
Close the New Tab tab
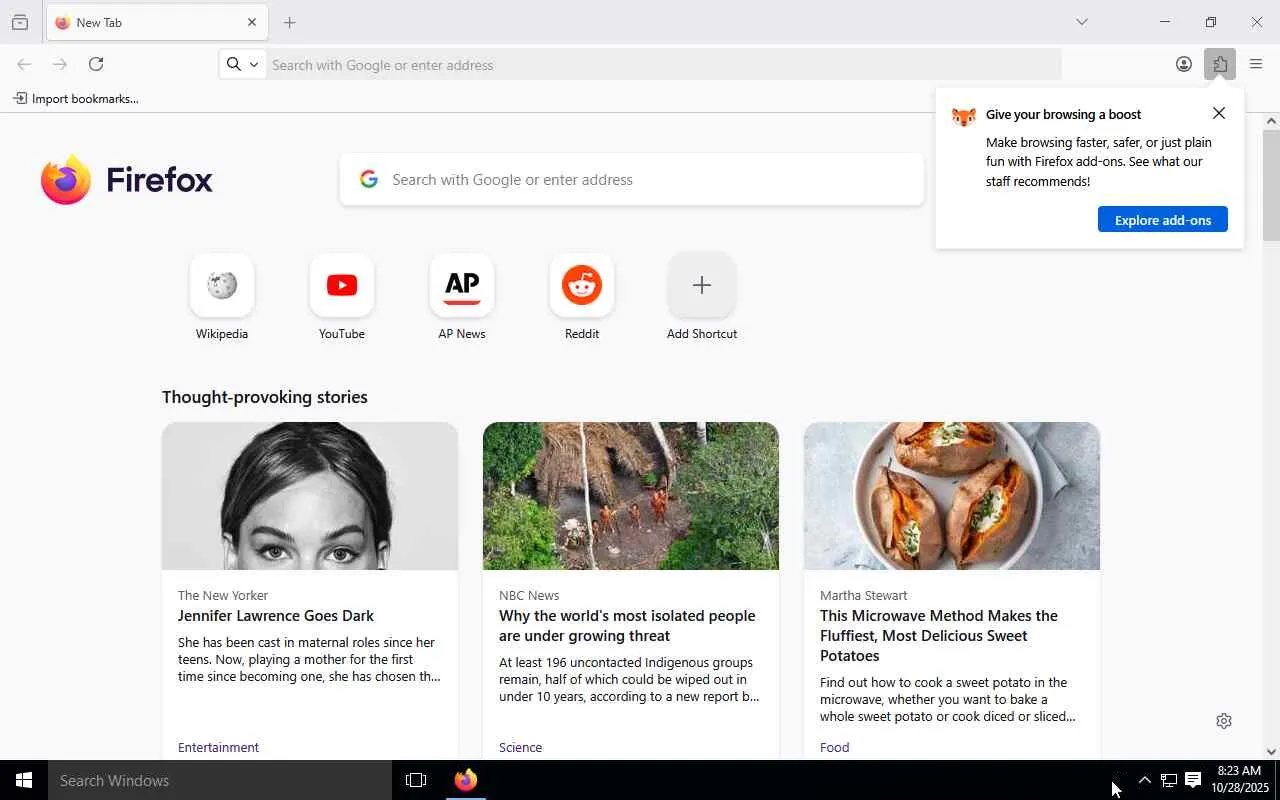pyautogui.click(x=252, y=22)
